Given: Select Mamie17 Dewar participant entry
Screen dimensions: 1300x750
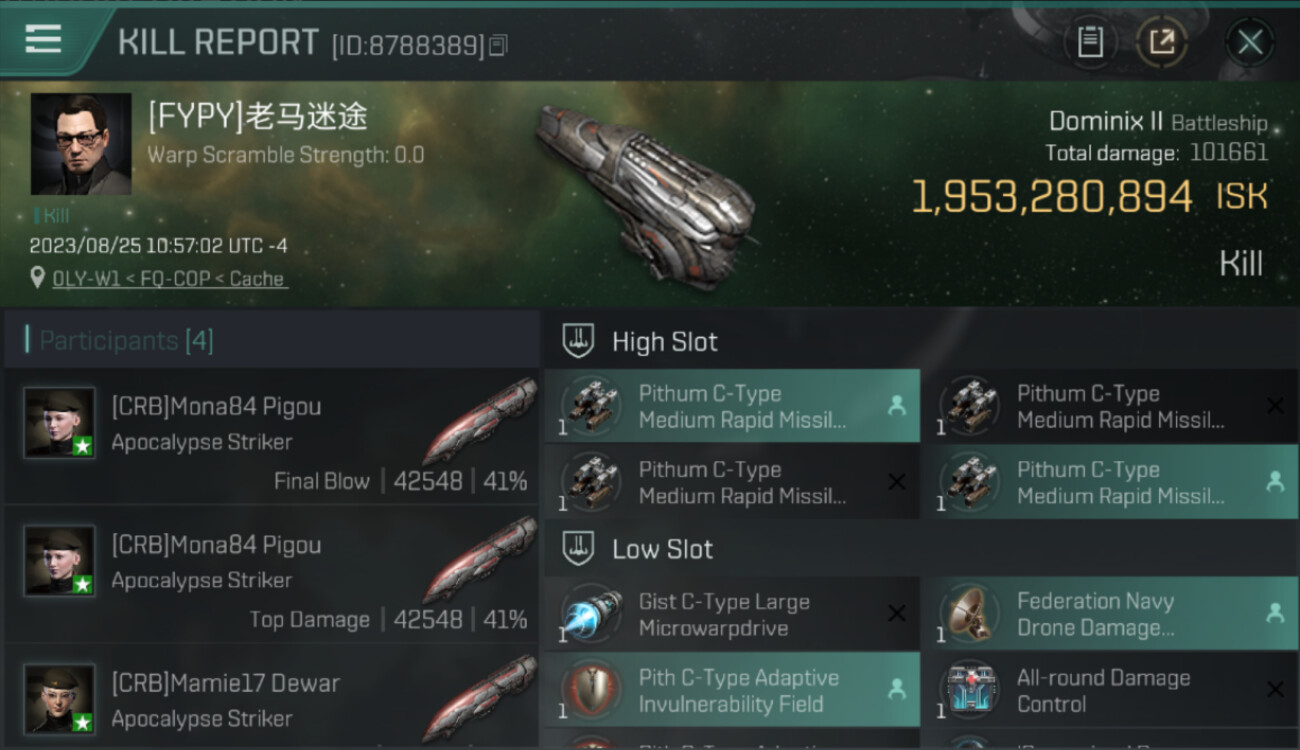Looking at the screenshot, I should (272, 698).
